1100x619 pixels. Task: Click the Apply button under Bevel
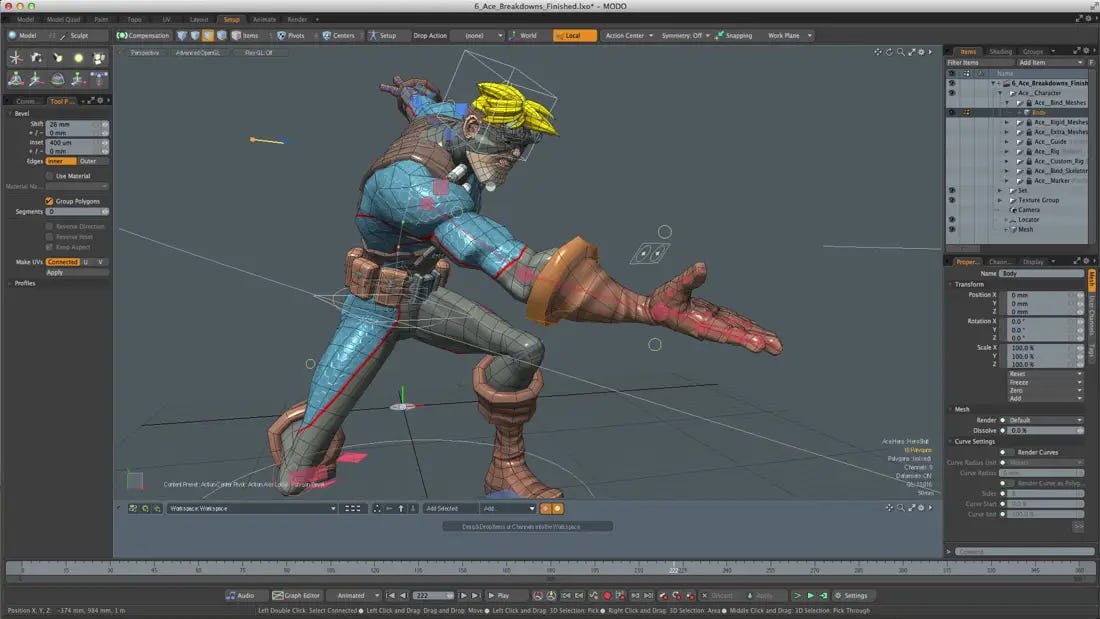76,272
